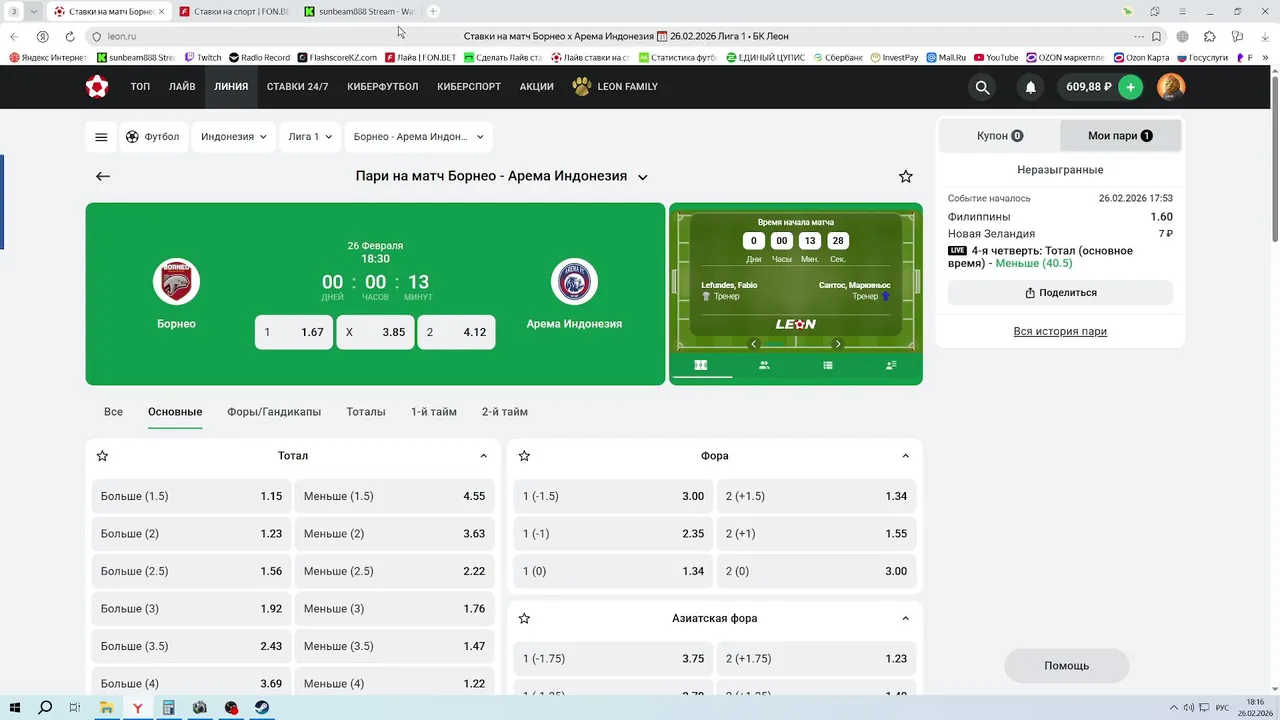1280x720 pixels.
Task: Open browser downloads arrow icon
Action: (1265, 36)
